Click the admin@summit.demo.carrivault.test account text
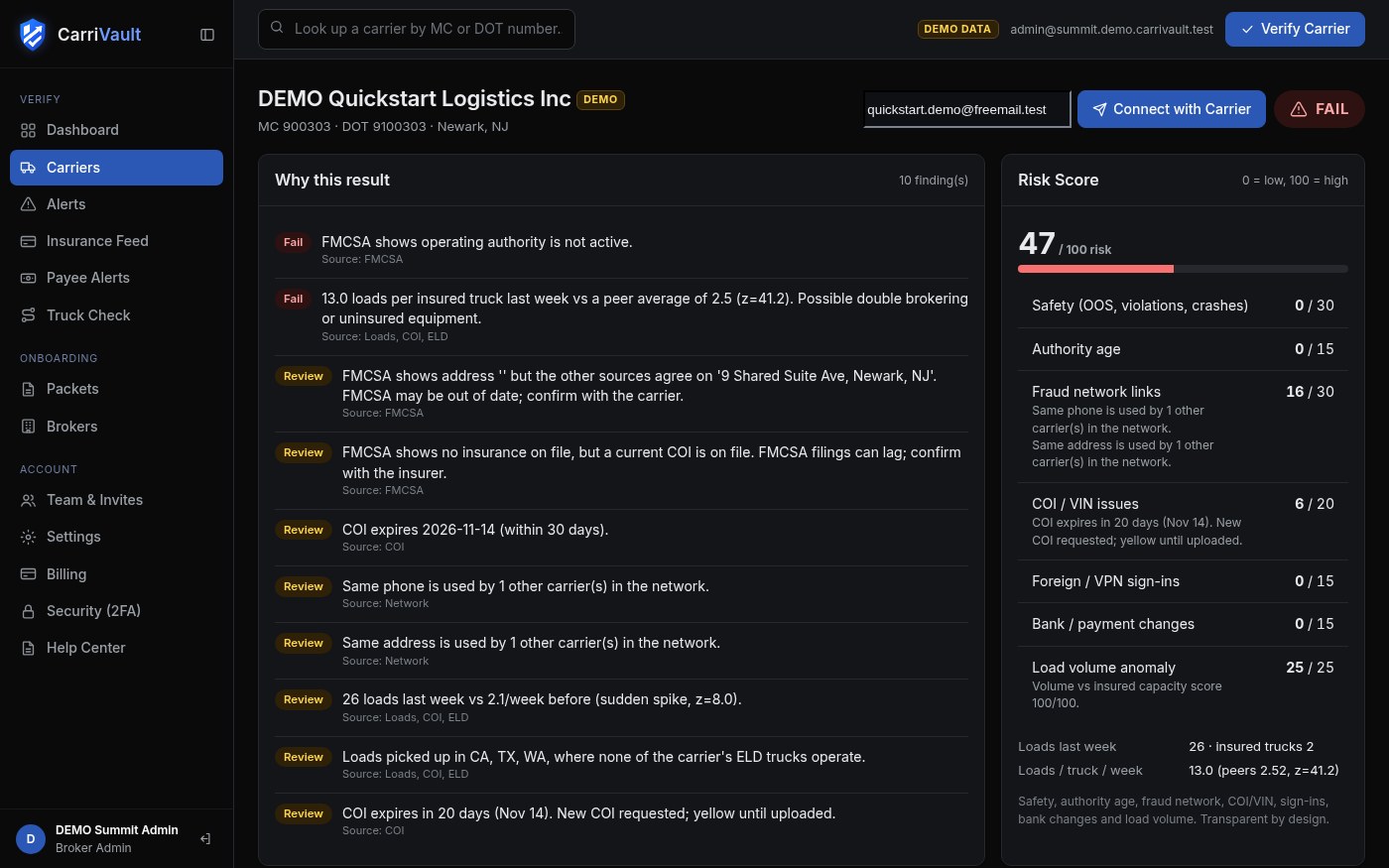1389x868 pixels. pyautogui.click(x=1111, y=30)
